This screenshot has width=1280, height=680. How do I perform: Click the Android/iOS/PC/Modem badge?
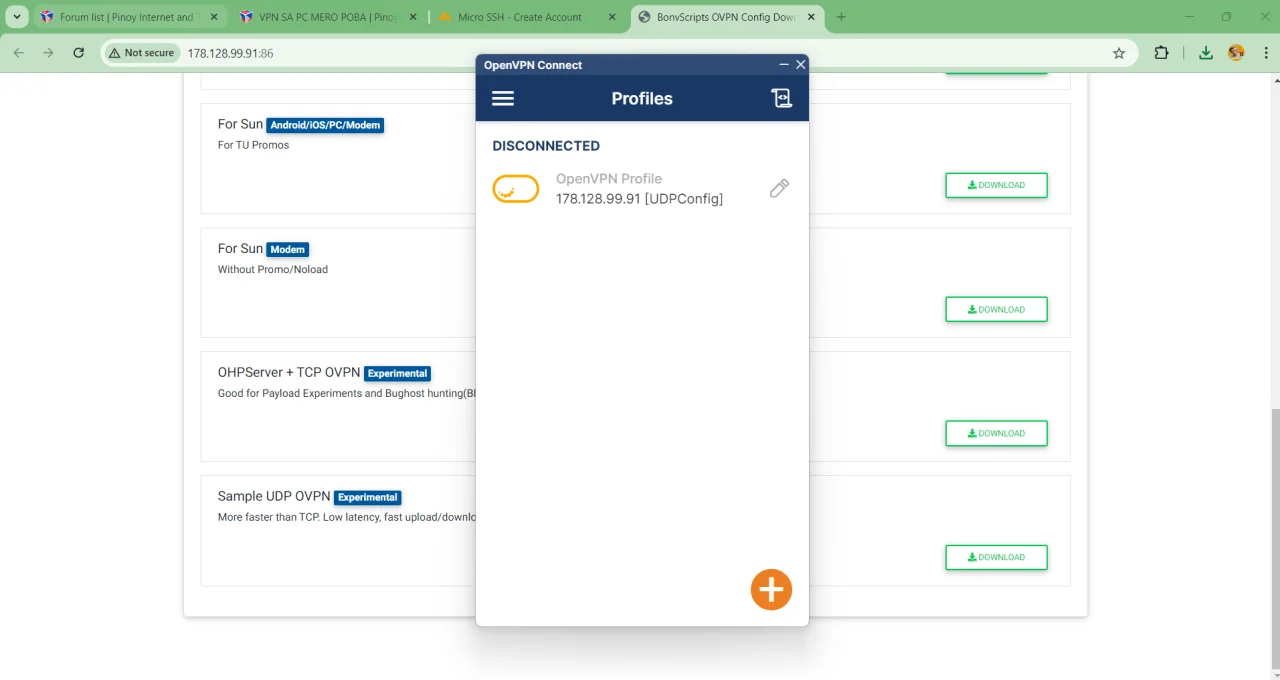point(325,125)
